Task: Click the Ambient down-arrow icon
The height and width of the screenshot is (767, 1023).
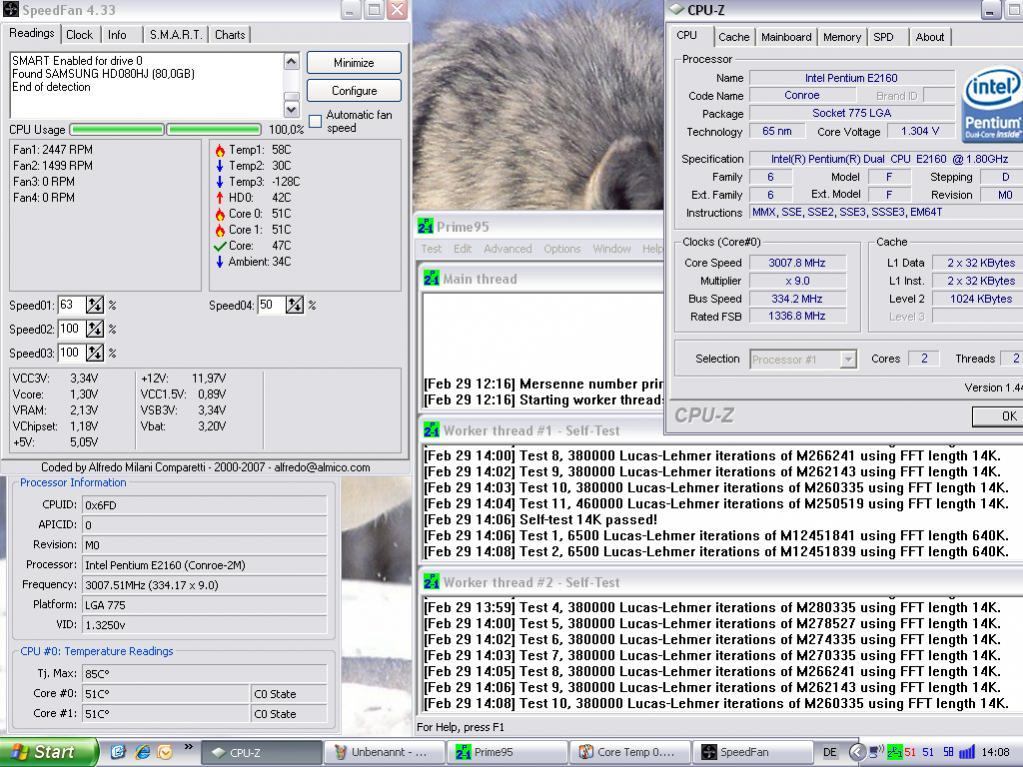Action: 220,262
